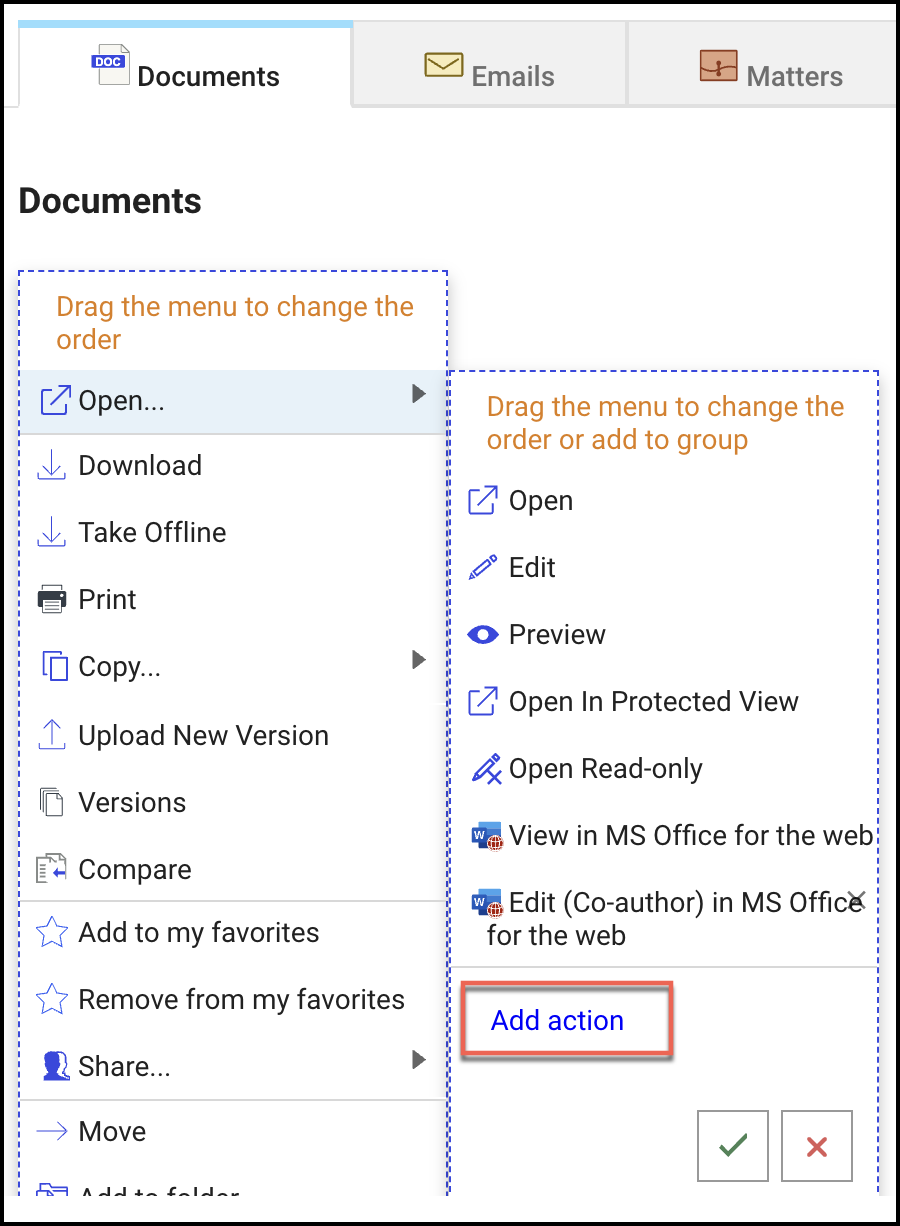Click the Versions stacked-pages icon
The image size is (900, 1226).
coord(51,803)
